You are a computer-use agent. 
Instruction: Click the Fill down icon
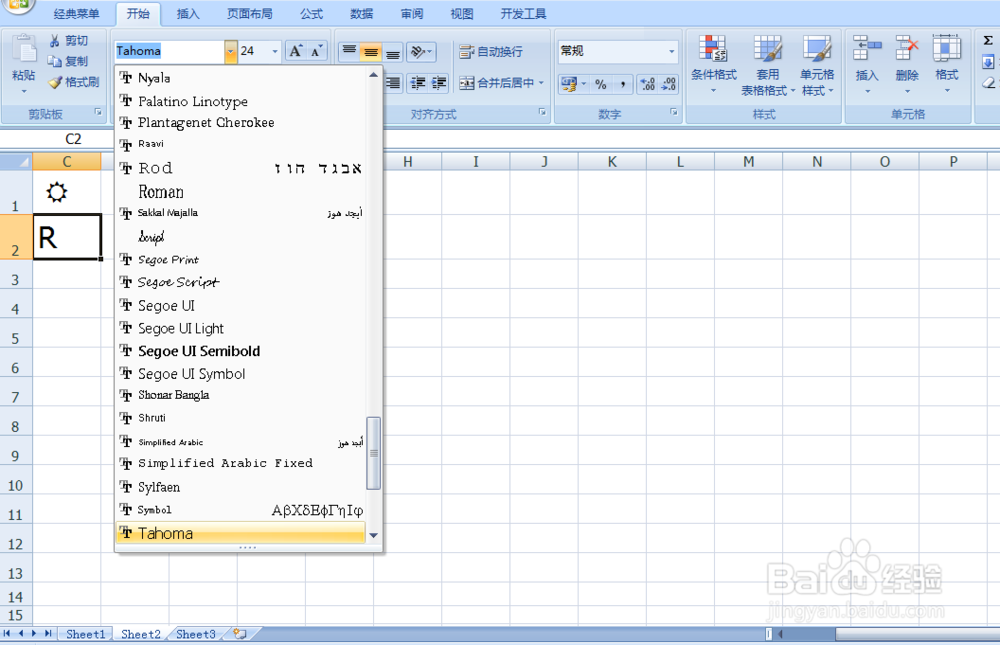988,62
